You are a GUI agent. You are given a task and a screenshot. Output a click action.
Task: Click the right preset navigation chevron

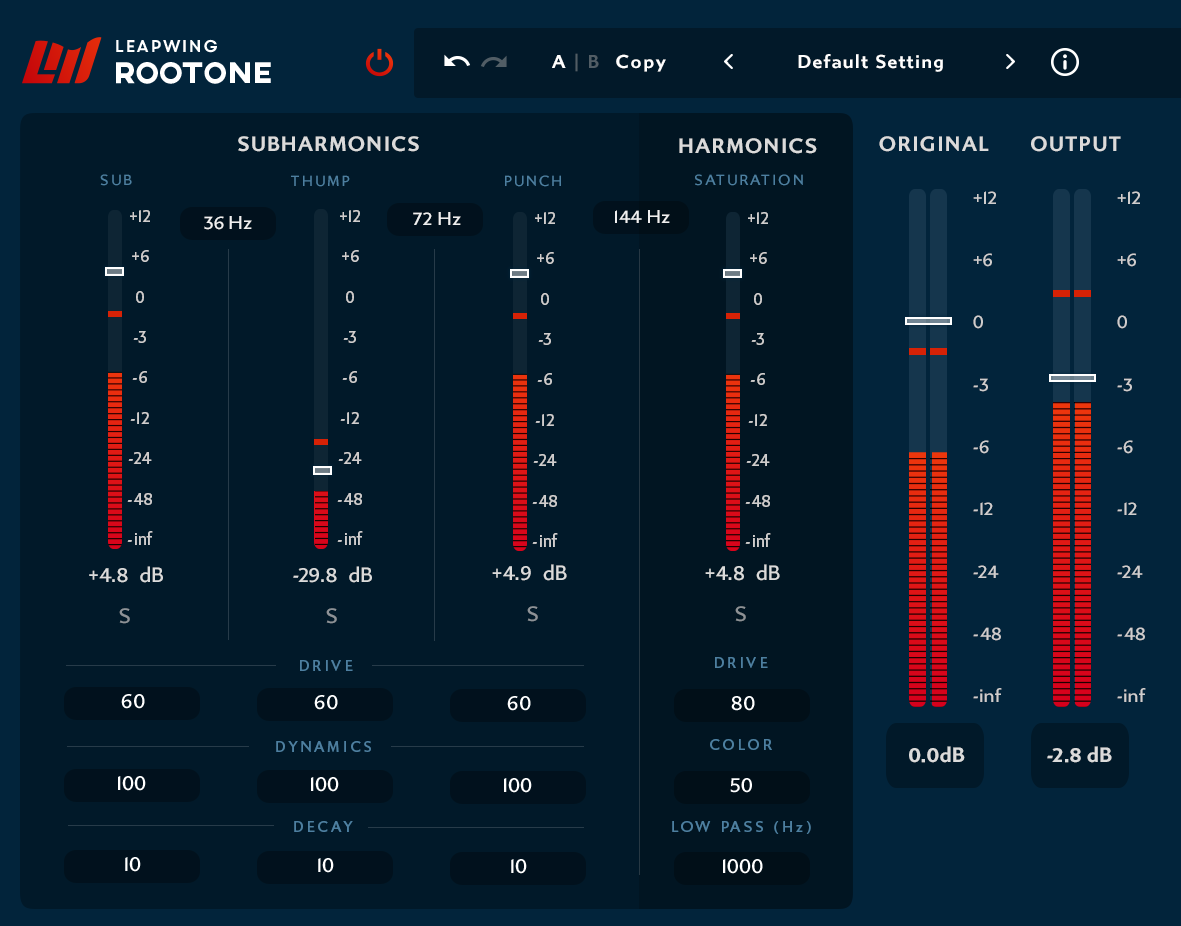[x=1010, y=62]
